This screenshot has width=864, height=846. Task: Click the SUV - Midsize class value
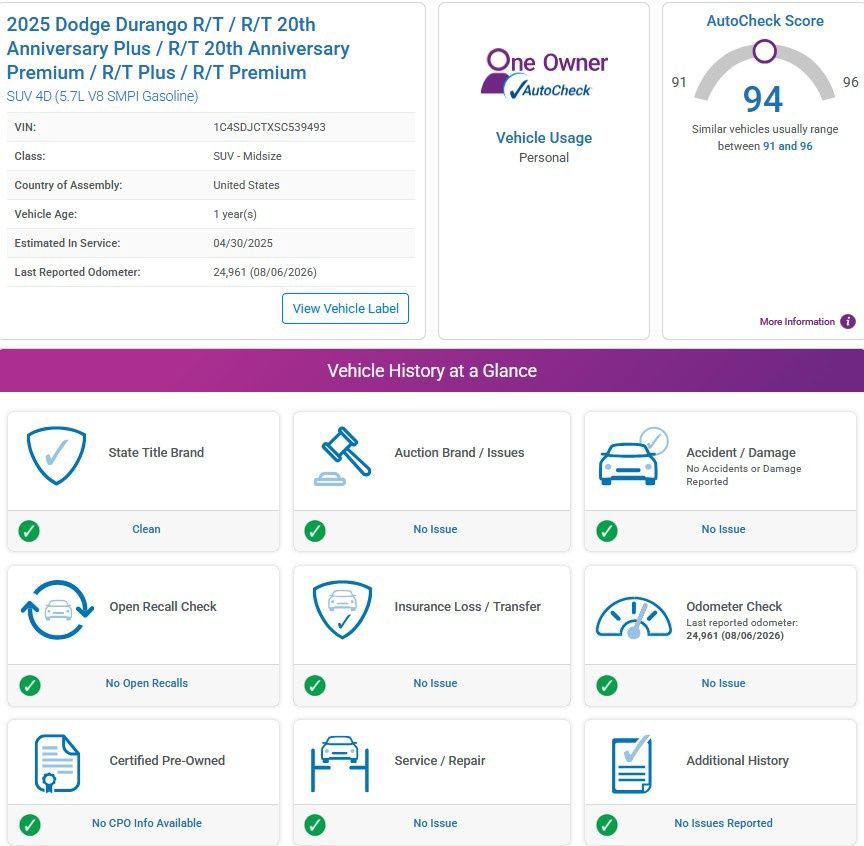point(247,157)
